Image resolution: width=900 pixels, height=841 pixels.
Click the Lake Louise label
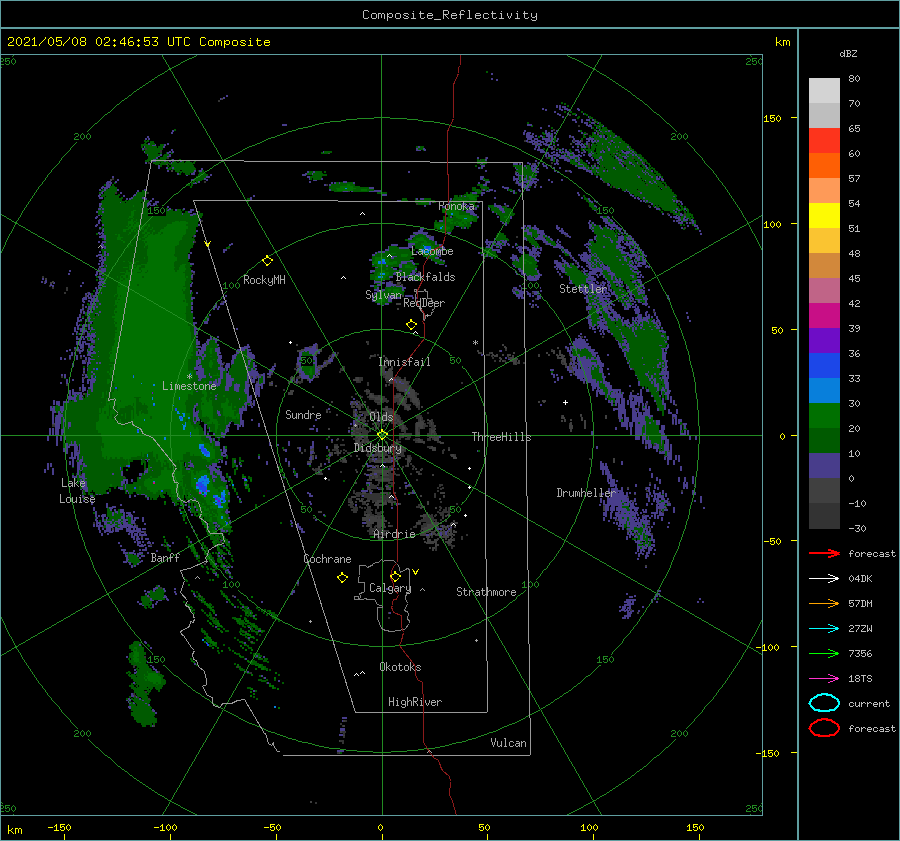77,491
